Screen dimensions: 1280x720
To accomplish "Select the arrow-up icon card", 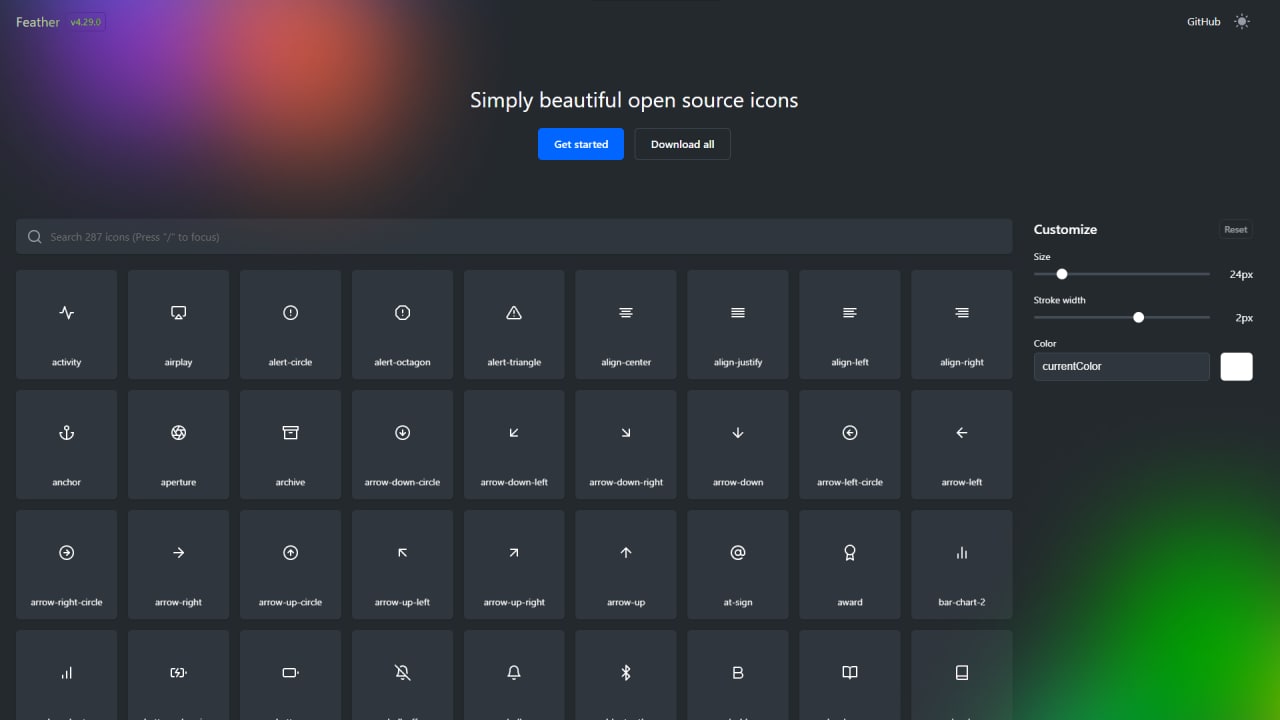I will pyautogui.click(x=626, y=564).
